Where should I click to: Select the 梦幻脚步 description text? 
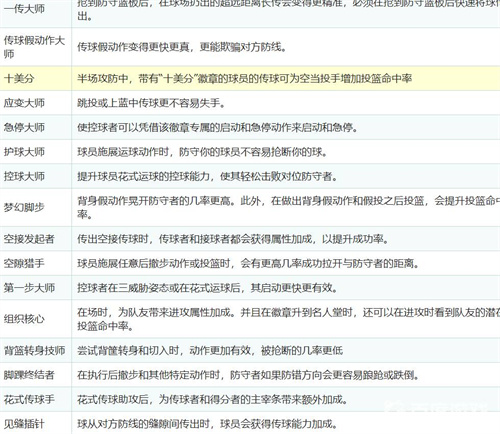288,207
